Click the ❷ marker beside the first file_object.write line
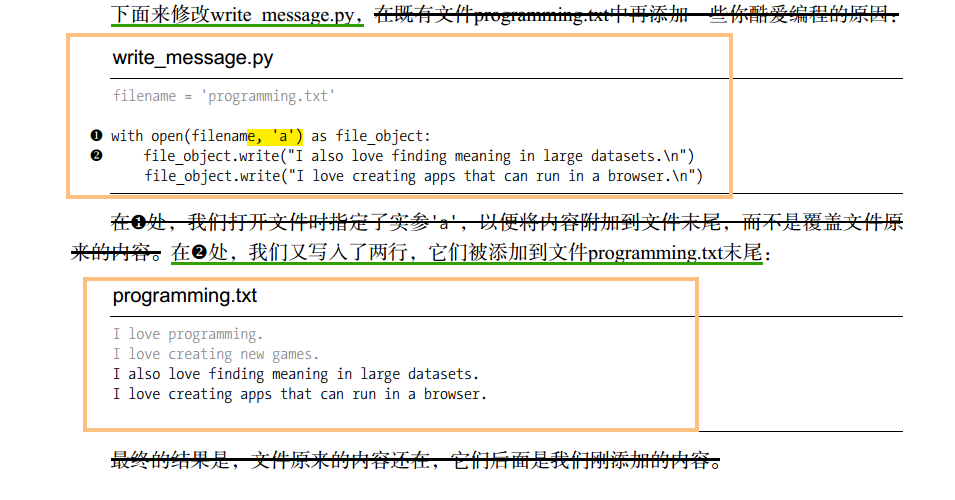This screenshot has width=955, height=500. [x=96, y=155]
